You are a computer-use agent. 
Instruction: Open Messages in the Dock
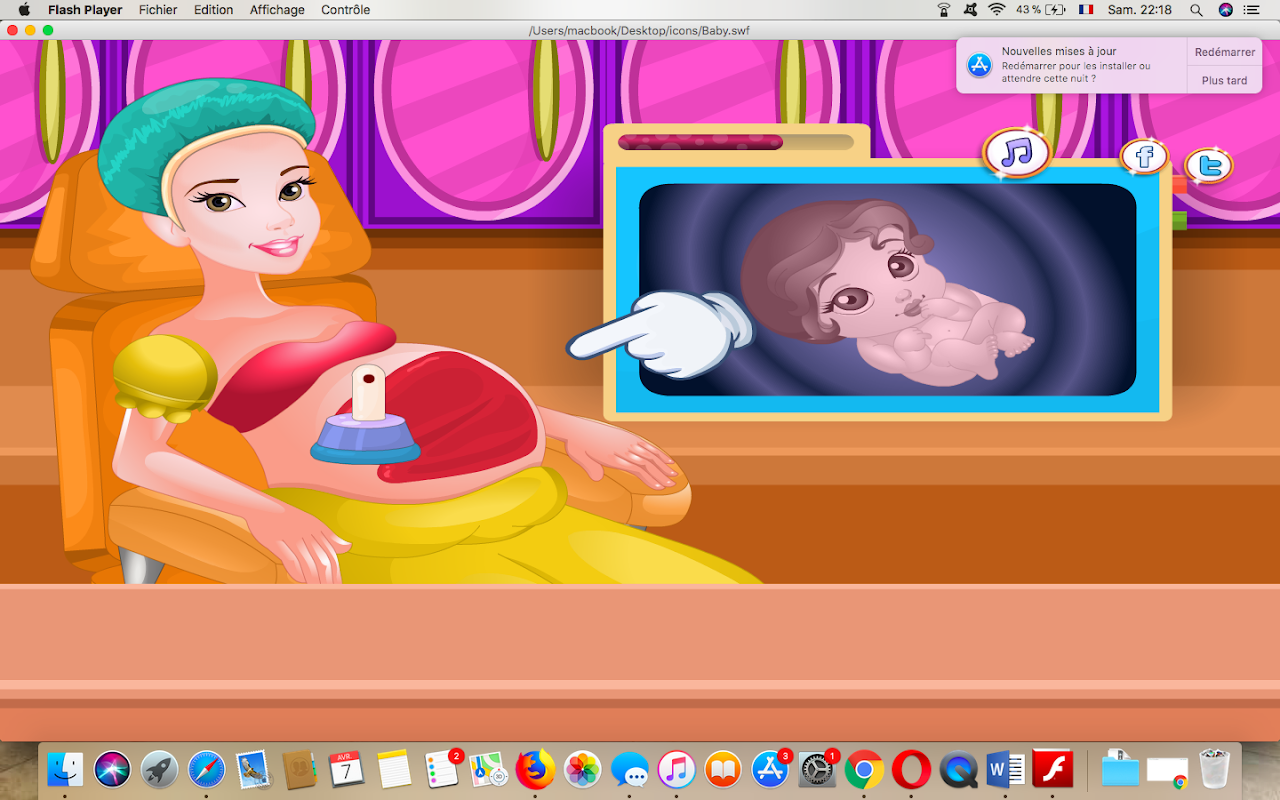629,769
